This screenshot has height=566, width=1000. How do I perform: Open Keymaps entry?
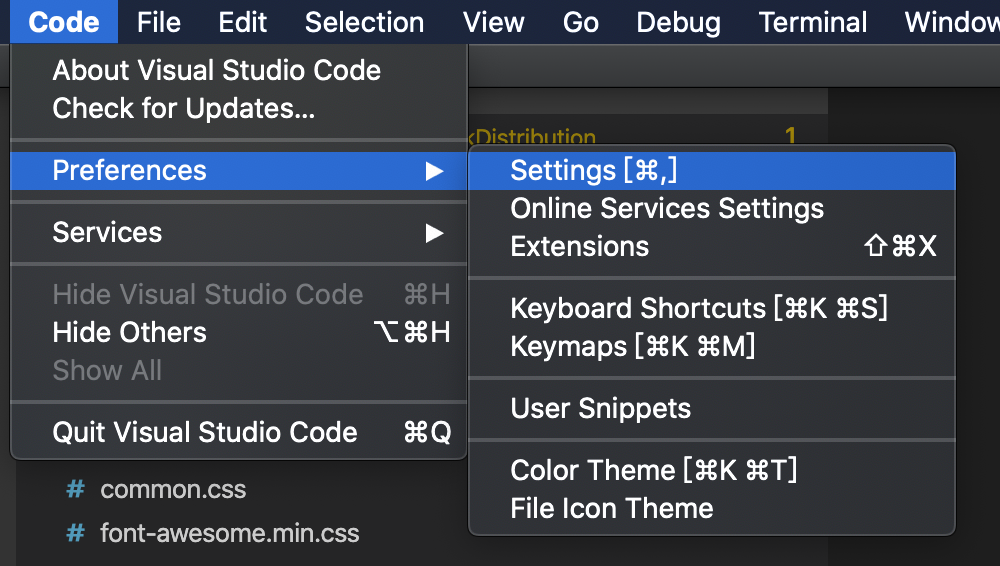pos(712,346)
